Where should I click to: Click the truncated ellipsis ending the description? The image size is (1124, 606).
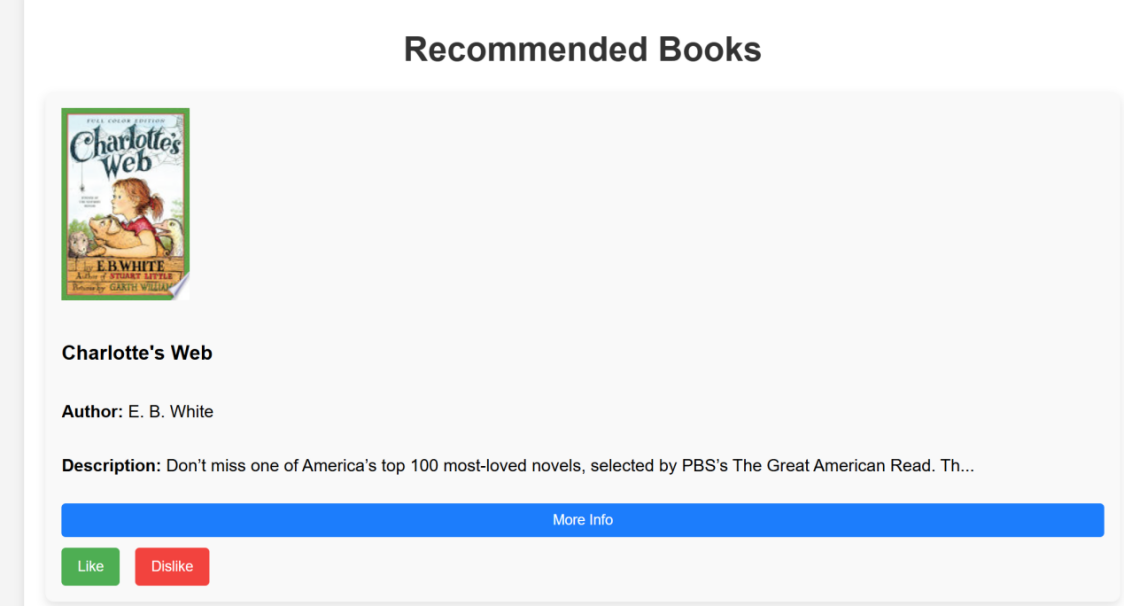tap(966, 467)
